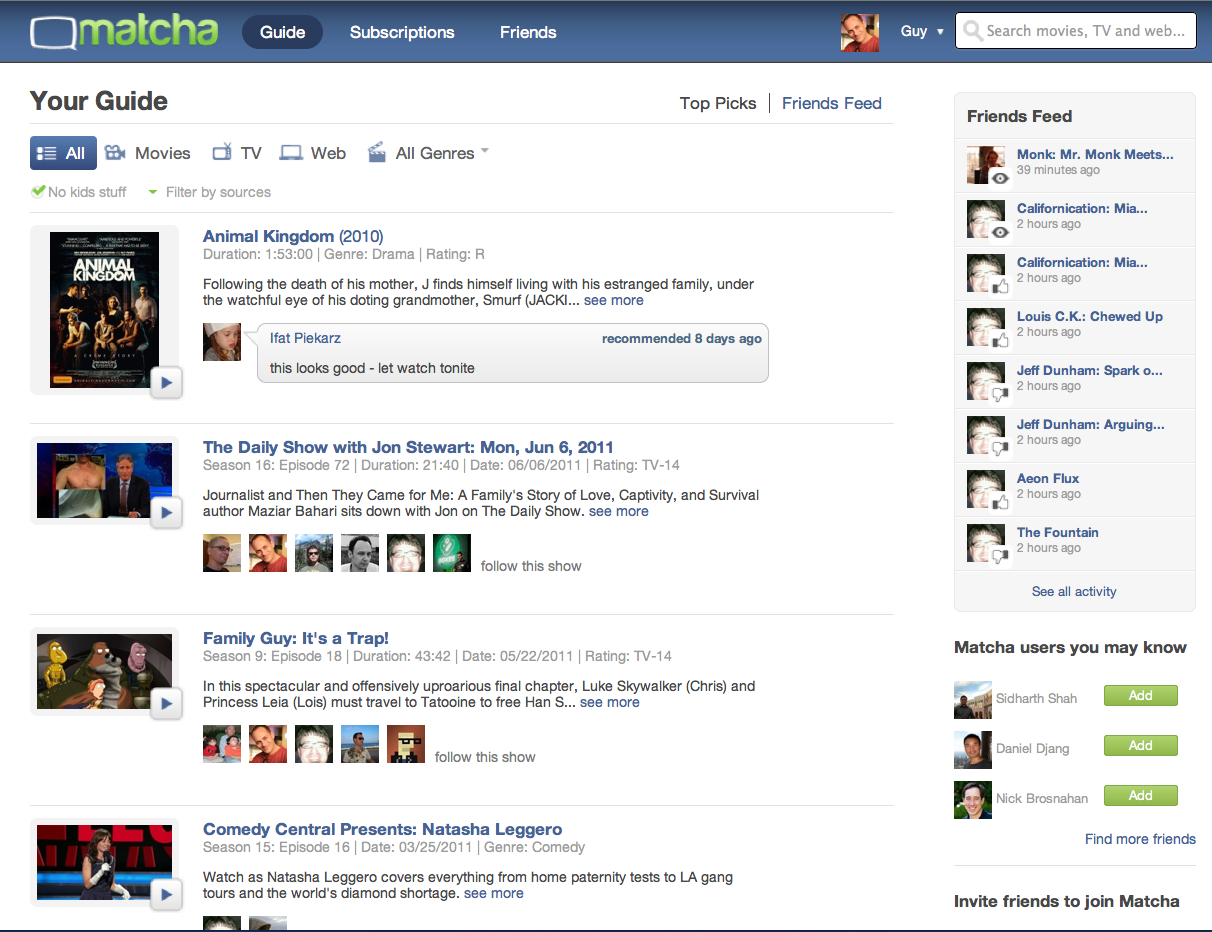Follow this show under The Daily Show
1212x932 pixels.
pos(531,566)
